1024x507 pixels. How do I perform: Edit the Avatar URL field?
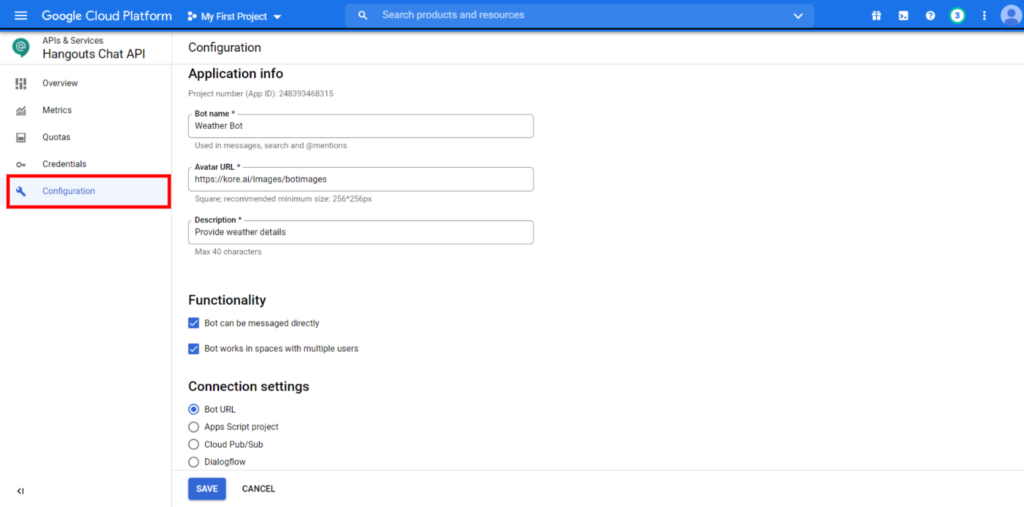coord(360,179)
